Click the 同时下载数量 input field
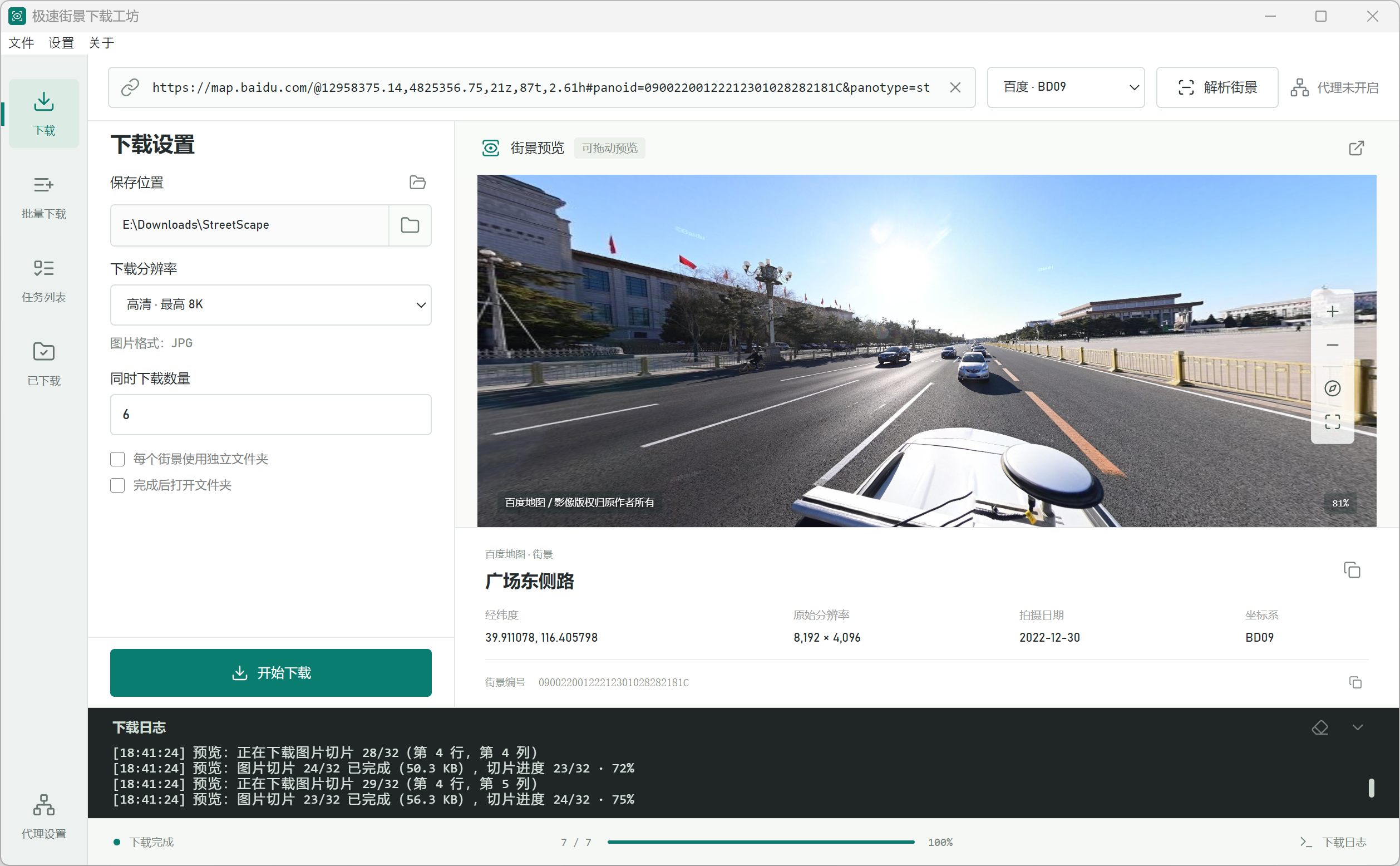Viewport: 1400px width, 866px height. (x=270, y=415)
